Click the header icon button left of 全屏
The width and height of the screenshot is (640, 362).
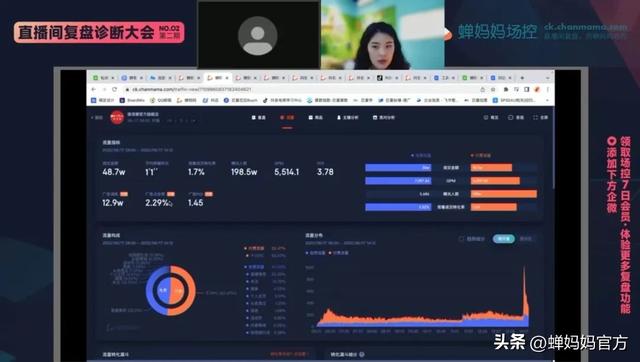tap(516, 118)
